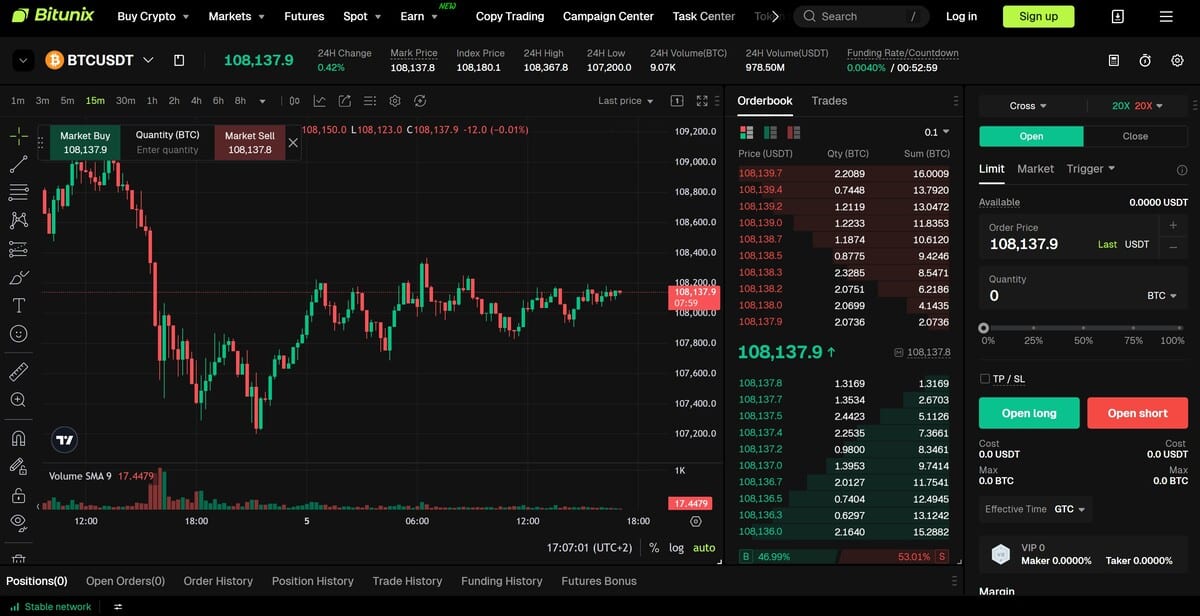Click the single-chart layout icon
Viewport: 1200px width, 616px height.
[677, 101]
